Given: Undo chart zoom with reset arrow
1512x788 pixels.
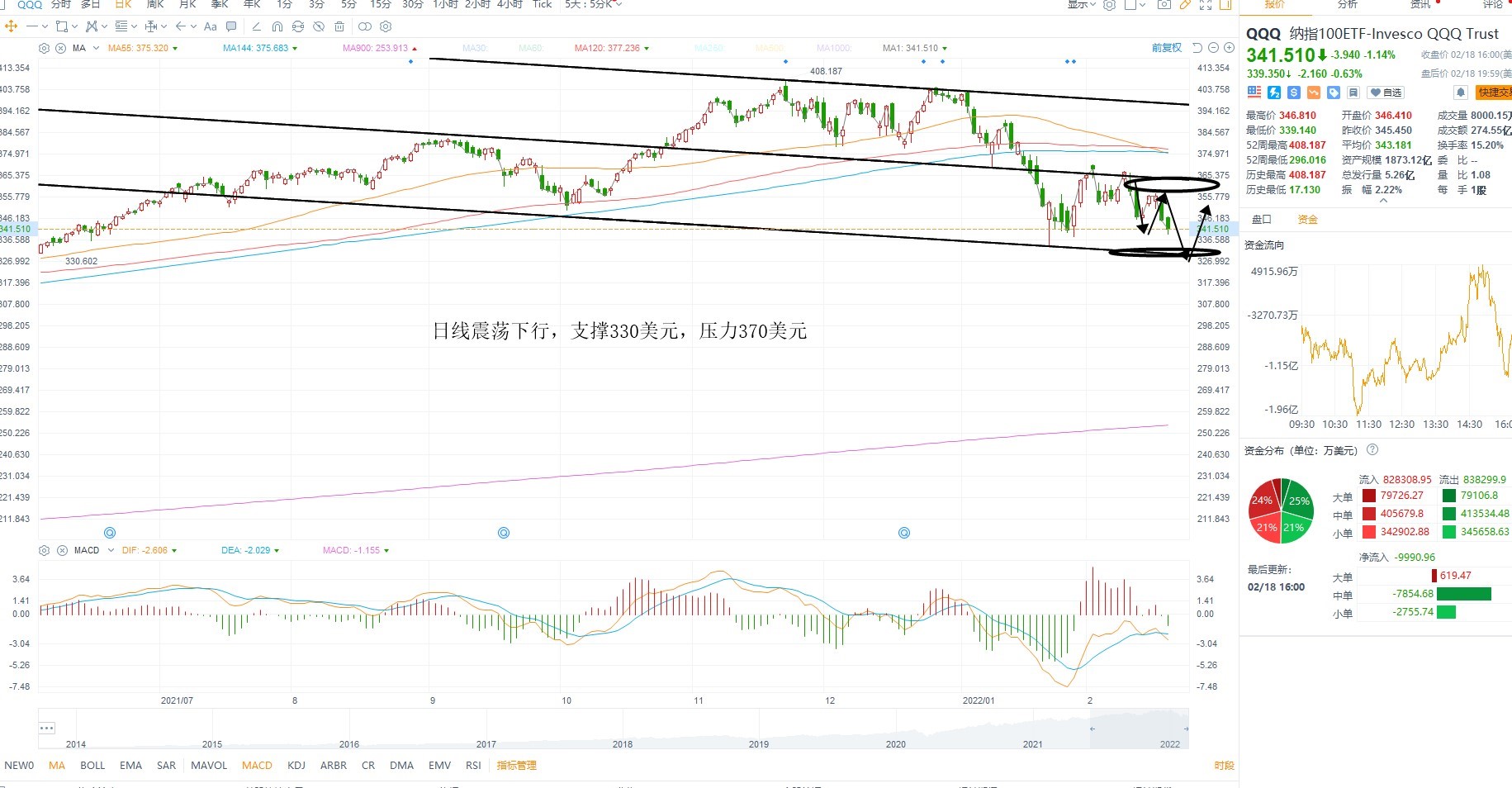Looking at the screenshot, I should coord(1198,48).
